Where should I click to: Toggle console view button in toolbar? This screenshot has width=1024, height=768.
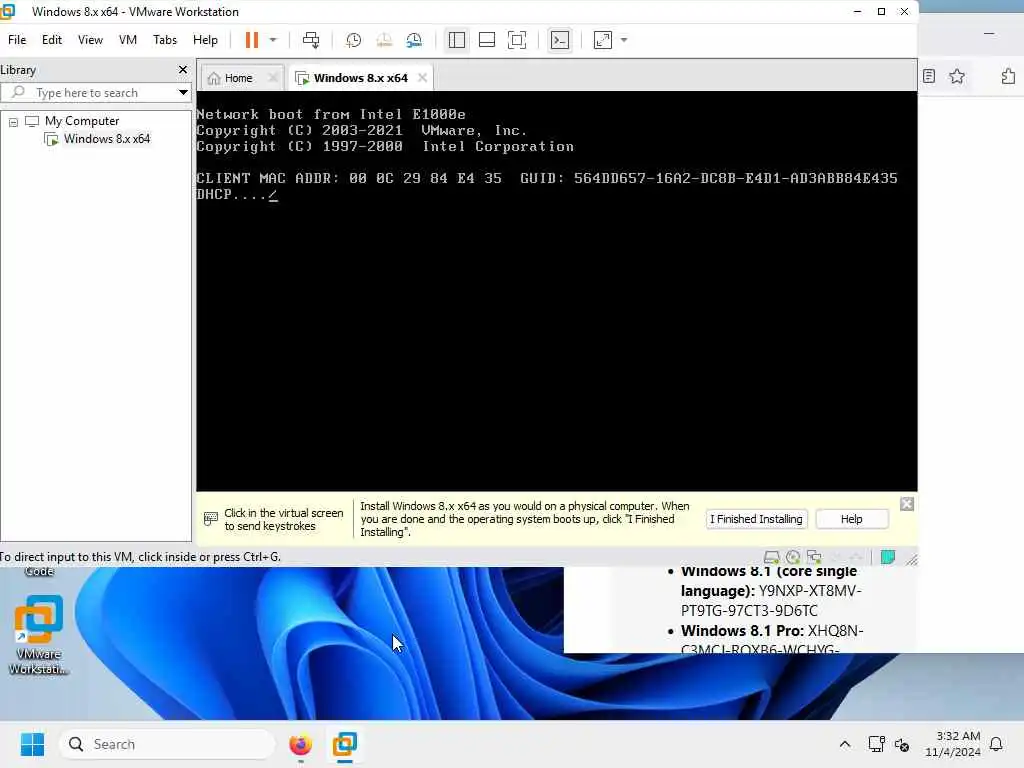coord(560,40)
